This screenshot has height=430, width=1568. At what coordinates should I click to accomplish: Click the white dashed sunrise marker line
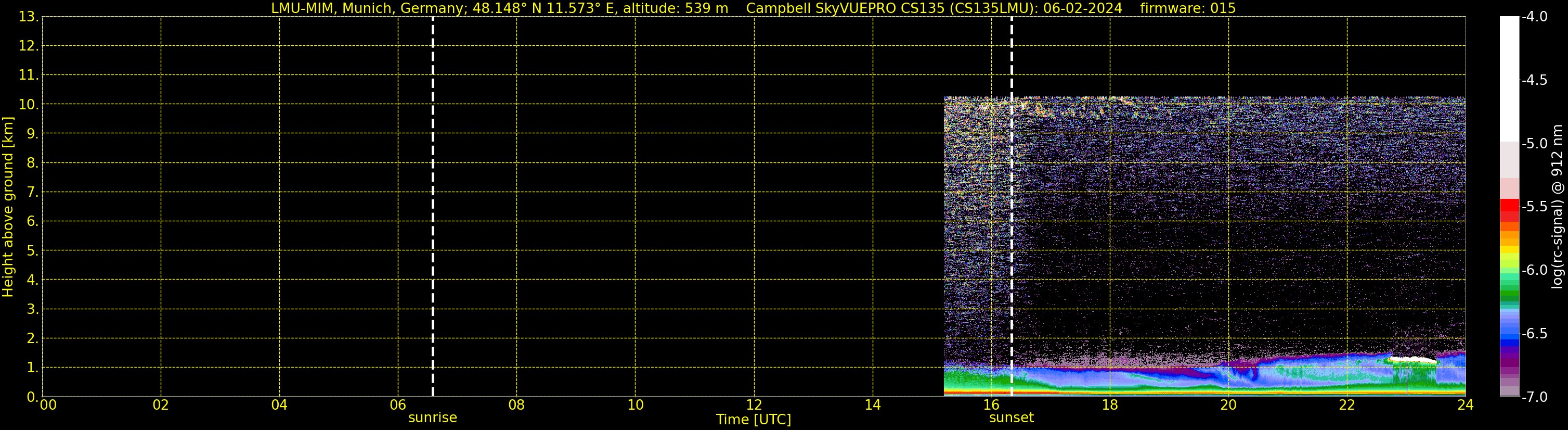[x=433, y=207]
